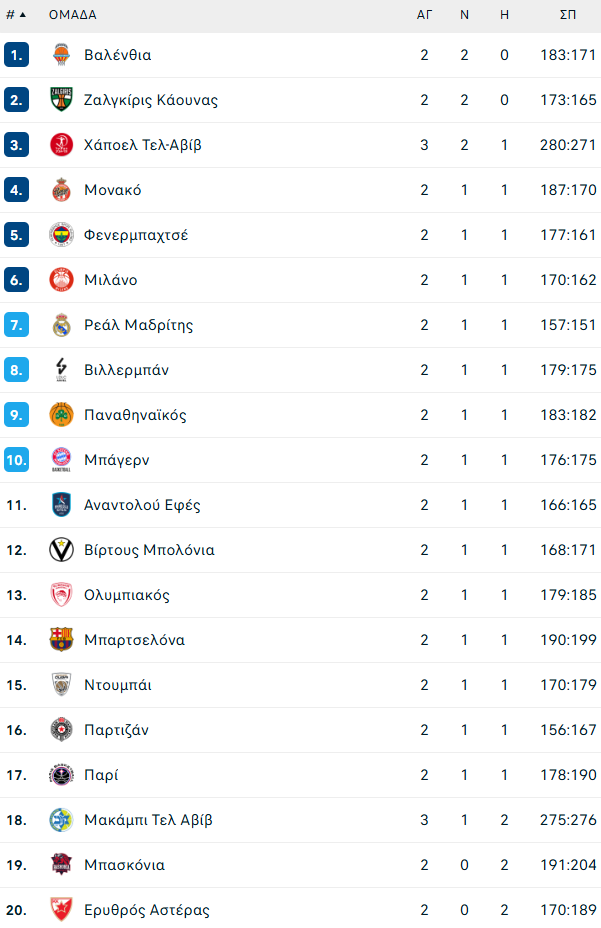Click the Bayern team logo
The image size is (601, 928).
pos(61,460)
